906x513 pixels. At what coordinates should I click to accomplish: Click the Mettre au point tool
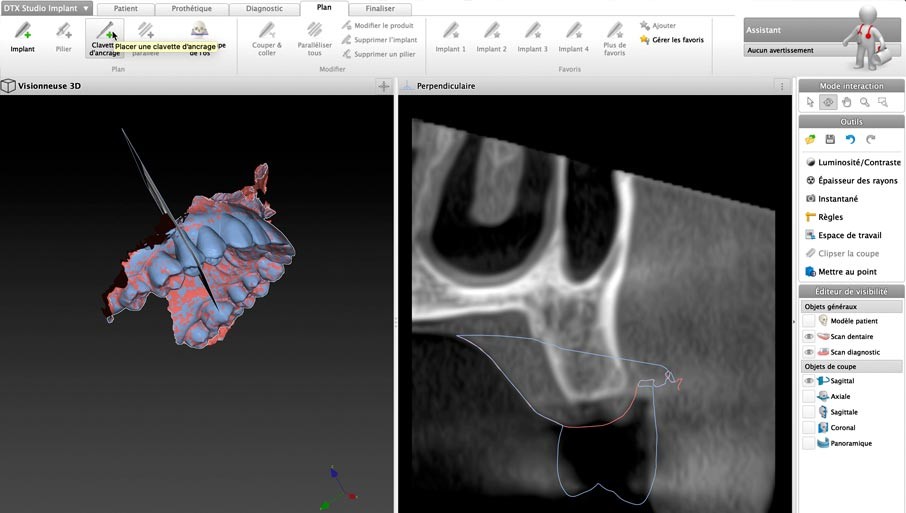pyautogui.click(x=847, y=271)
